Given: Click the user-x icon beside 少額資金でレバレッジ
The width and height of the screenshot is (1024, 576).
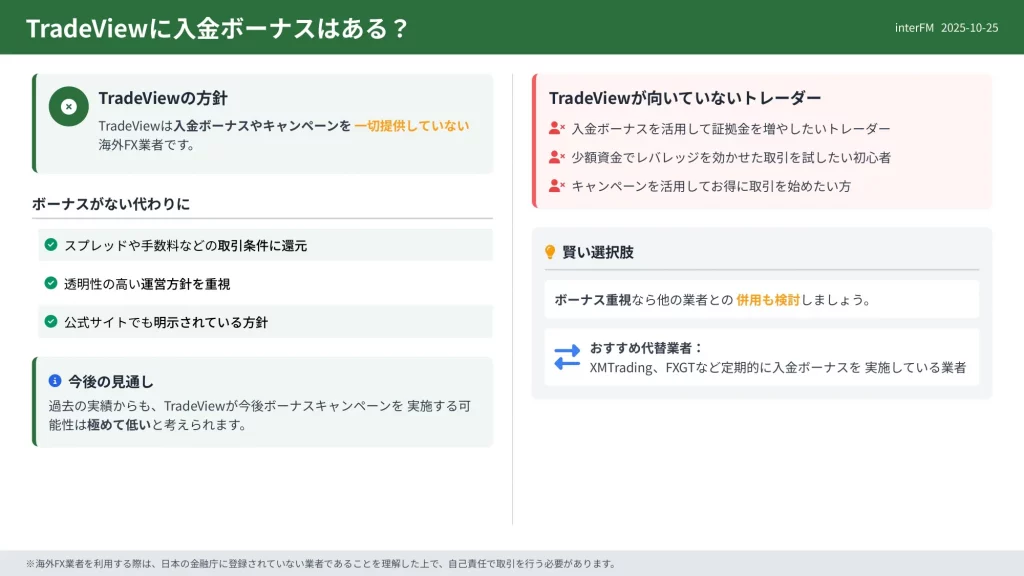Looking at the screenshot, I should (x=556, y=157).
